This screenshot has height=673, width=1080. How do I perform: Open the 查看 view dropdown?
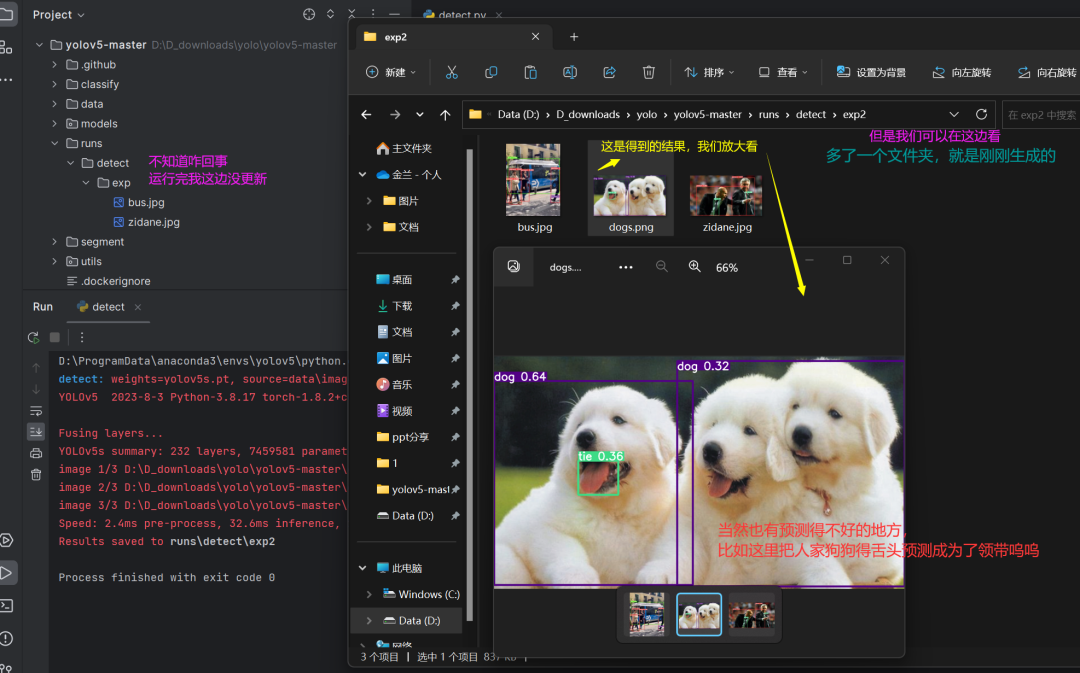[782, 72]
